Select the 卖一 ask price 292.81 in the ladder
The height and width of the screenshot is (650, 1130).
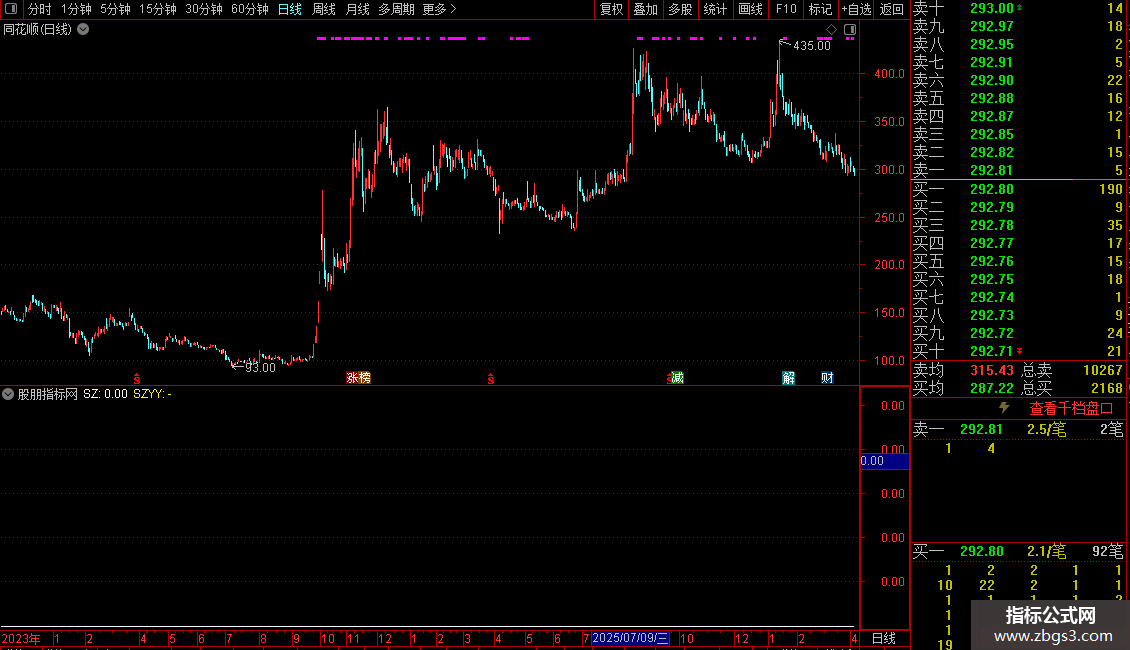(992, 170)
